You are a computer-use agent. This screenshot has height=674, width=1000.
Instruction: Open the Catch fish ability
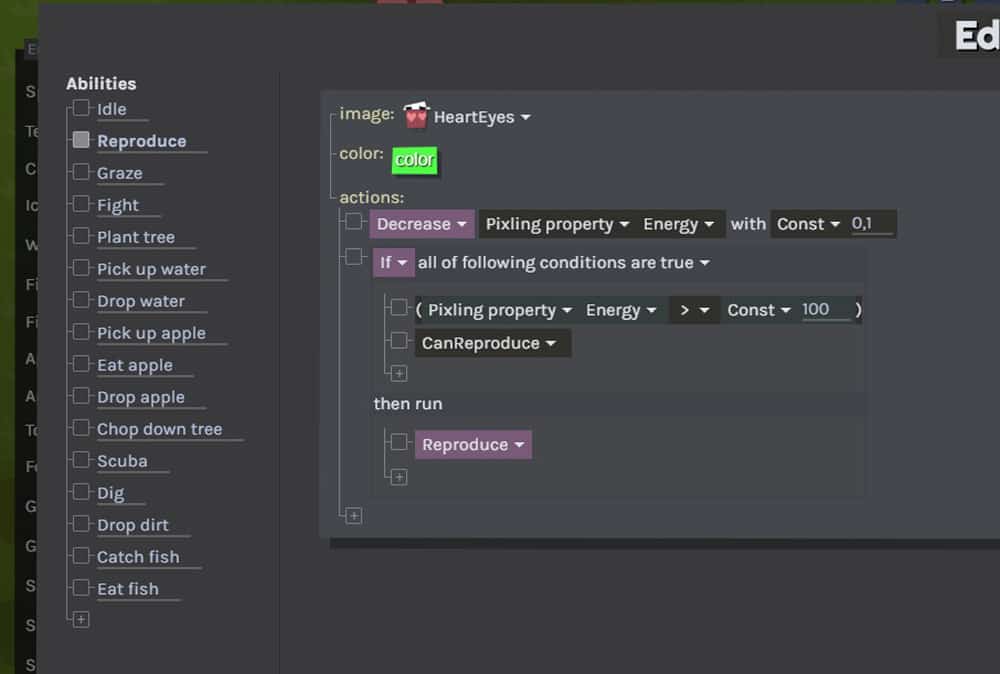[138, 557]
